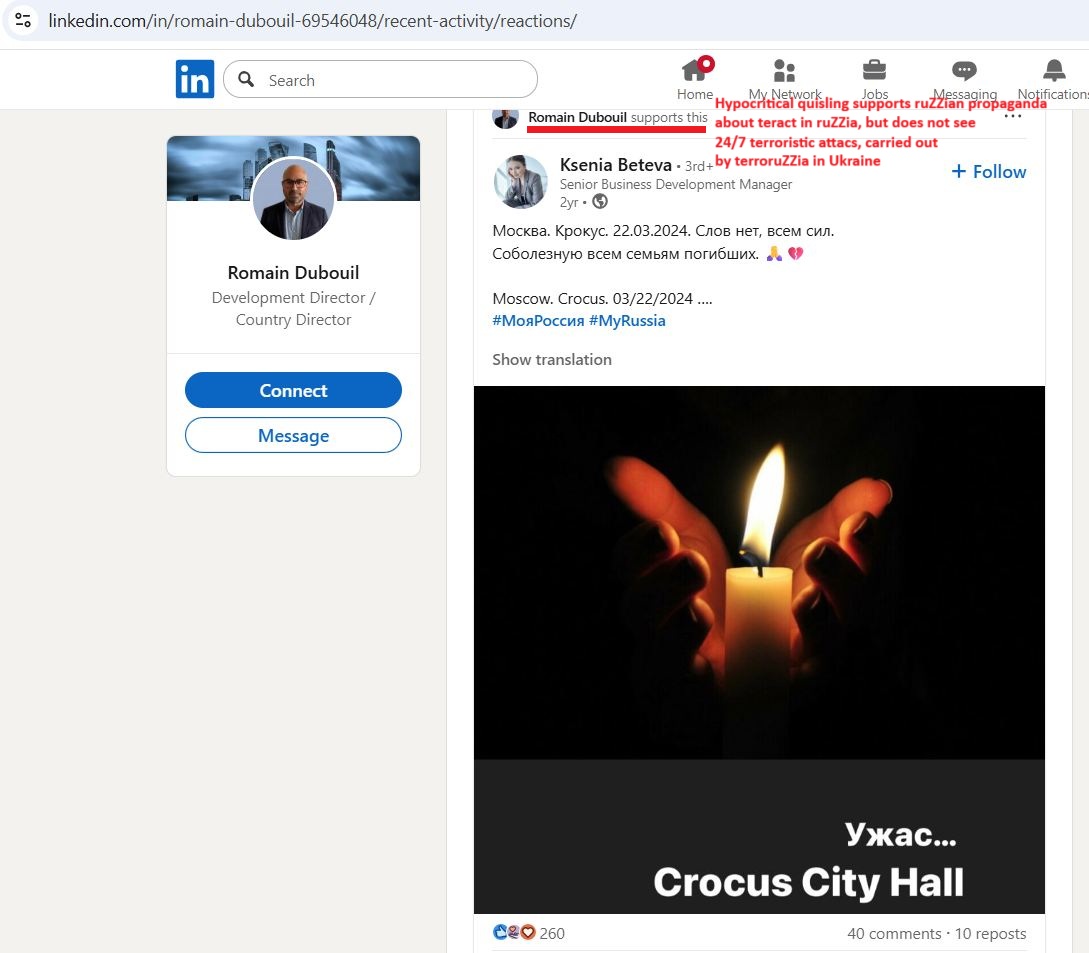Click the Message button
This screenshot has height=953, width=1089.
293,436
